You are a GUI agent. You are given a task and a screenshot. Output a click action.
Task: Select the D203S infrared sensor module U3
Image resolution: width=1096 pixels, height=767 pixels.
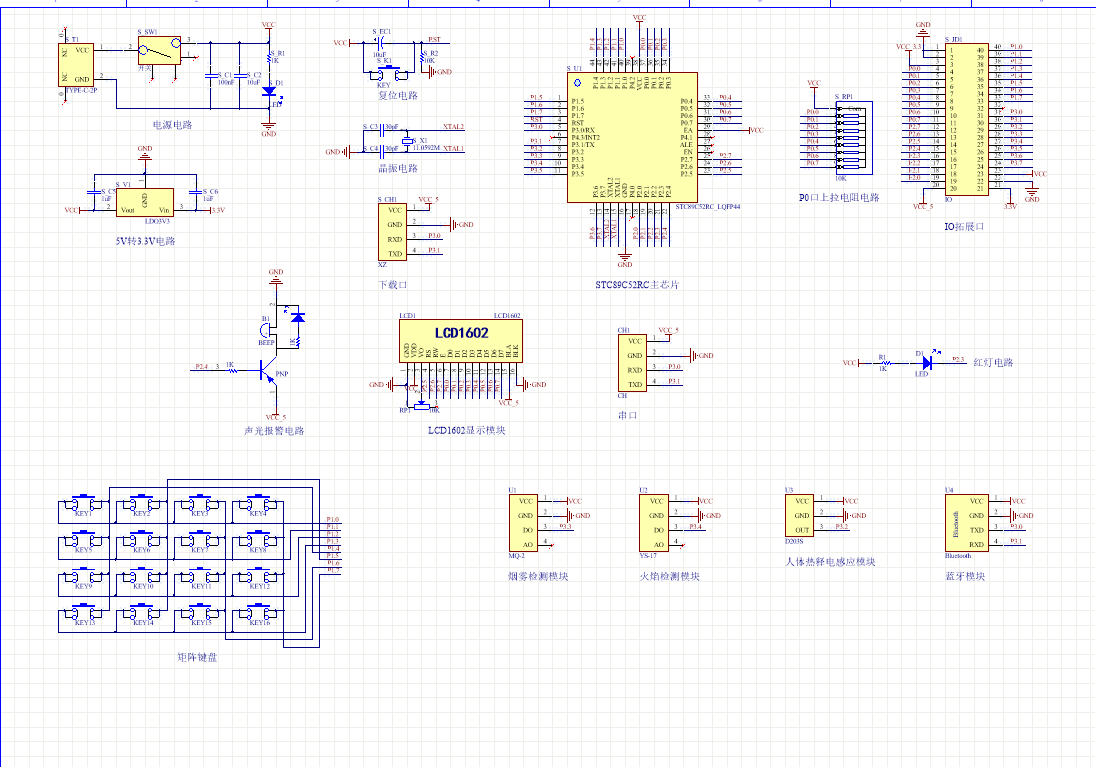tap(801, 515)
